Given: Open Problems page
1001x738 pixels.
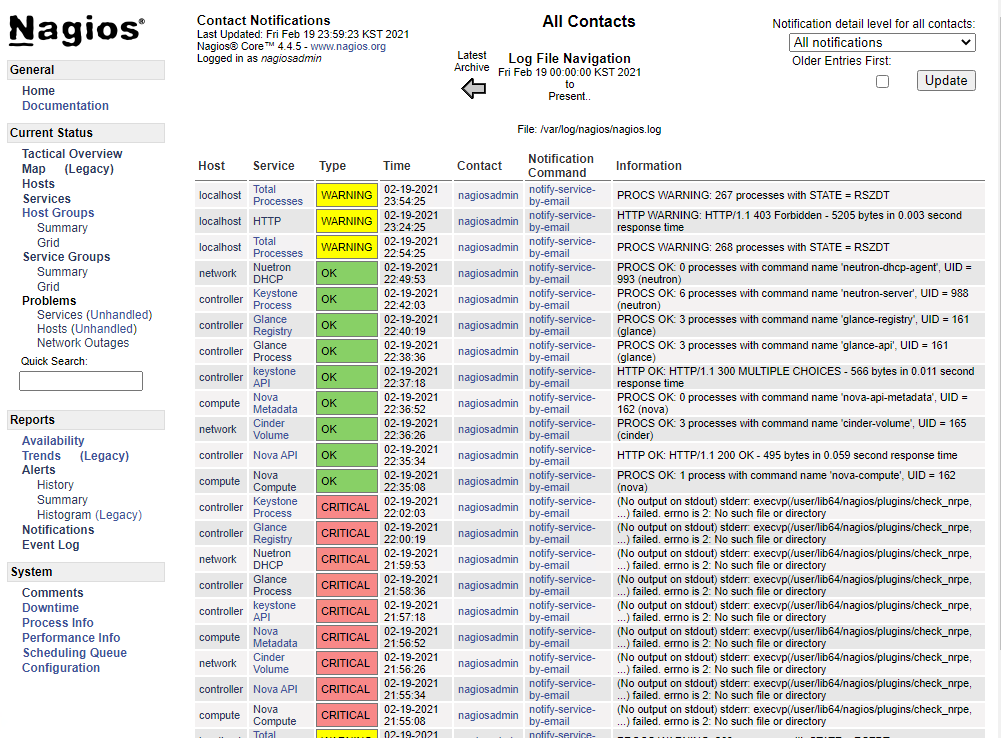Looking at the screenshot, I should [49, 301].
